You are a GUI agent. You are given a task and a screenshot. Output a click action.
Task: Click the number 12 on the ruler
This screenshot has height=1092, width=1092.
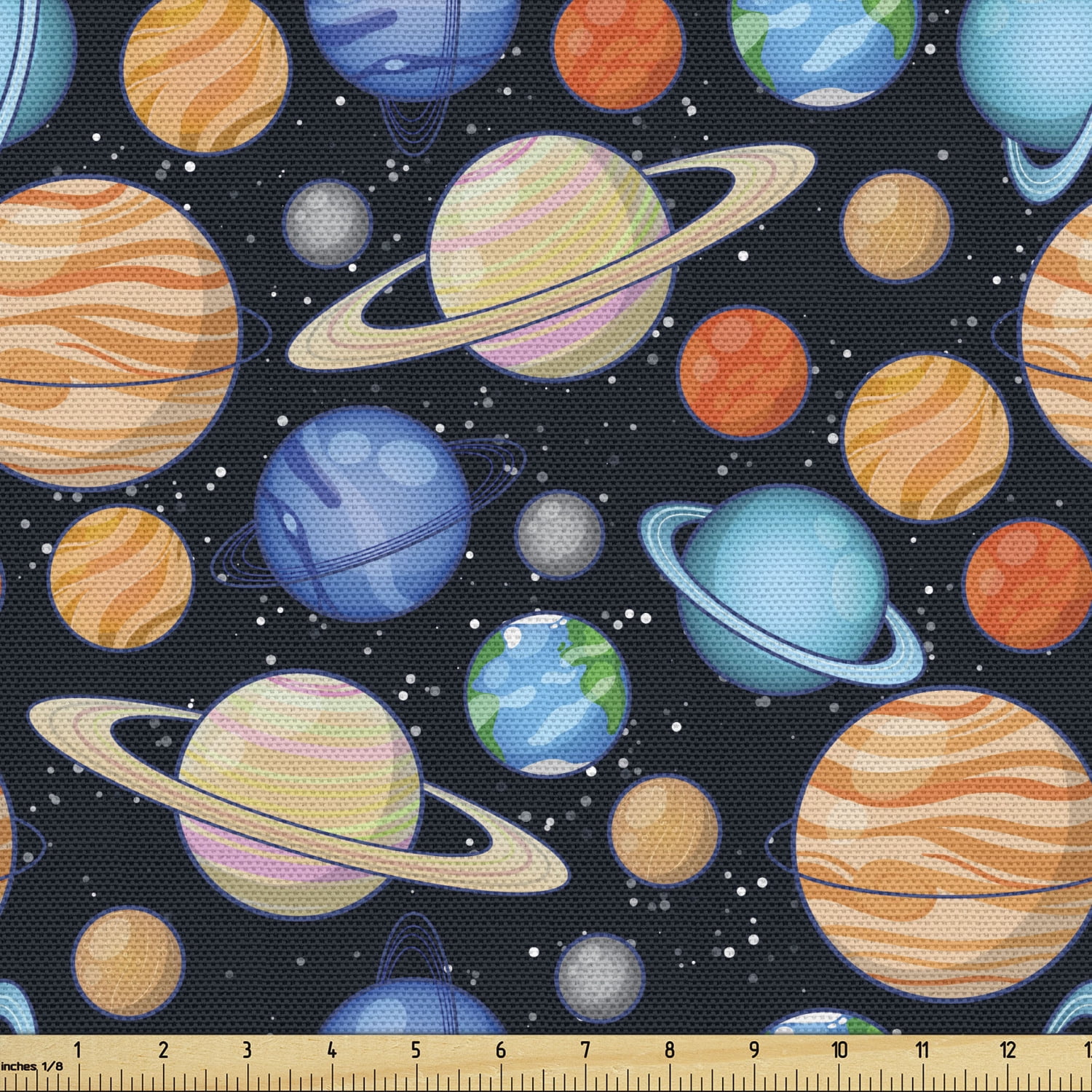pos(1008,1050)
